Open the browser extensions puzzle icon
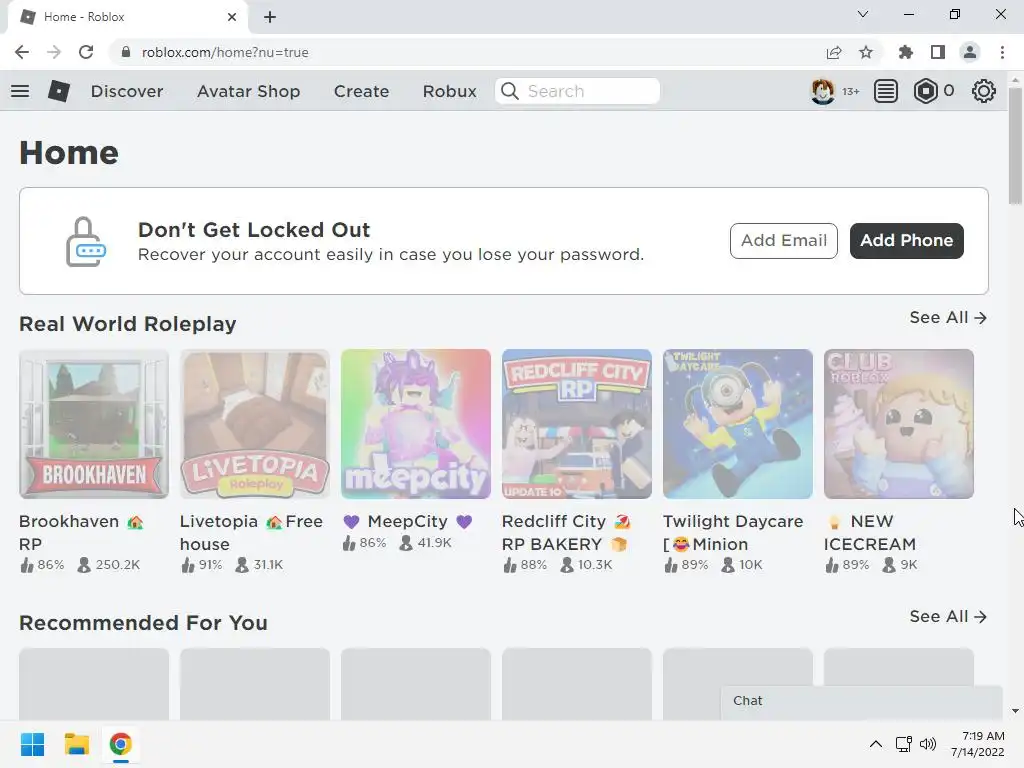Viewport: 1024px width, 768px height. [906, 52]
